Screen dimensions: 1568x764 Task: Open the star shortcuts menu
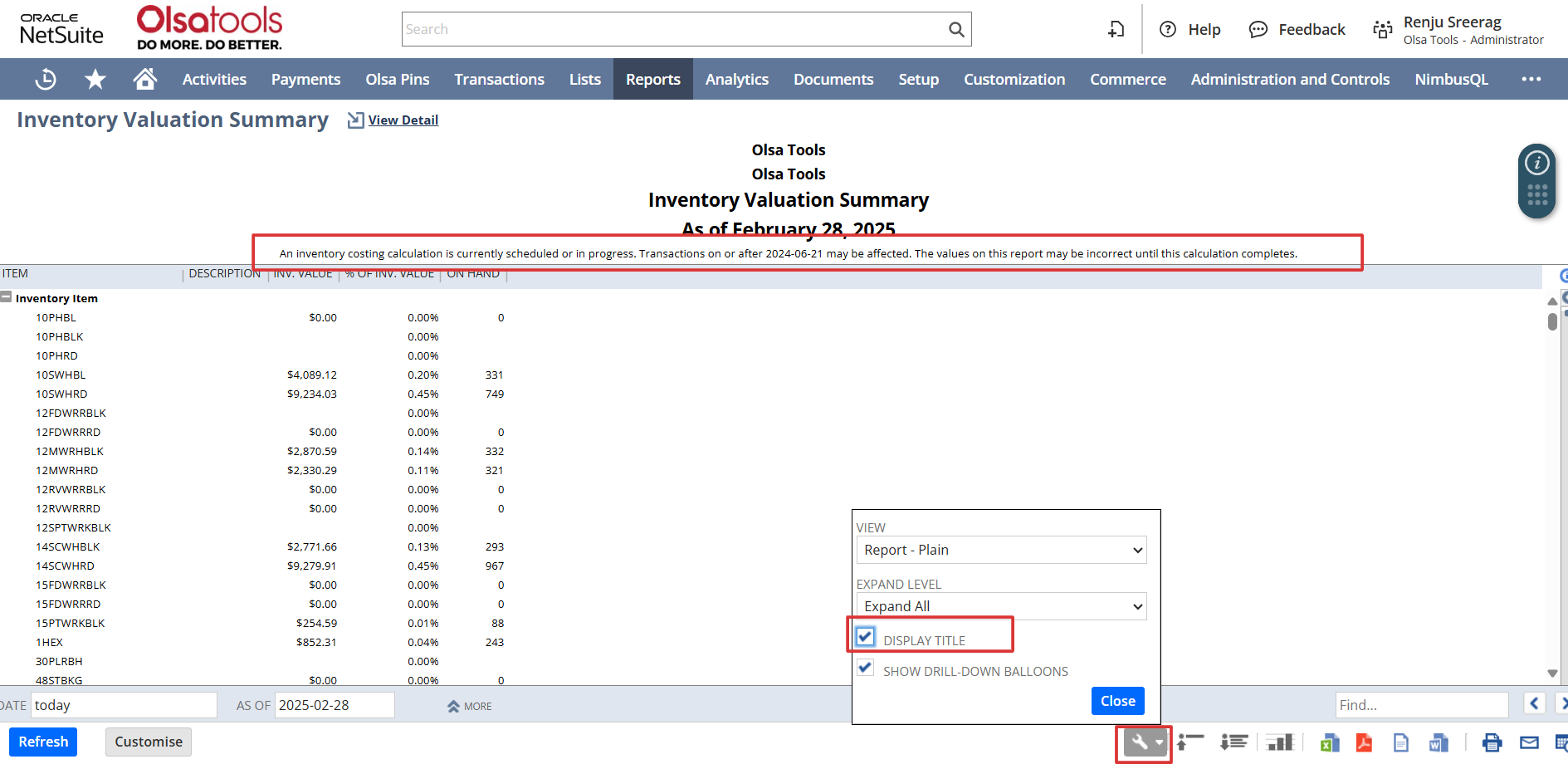[x=95, y=79]
